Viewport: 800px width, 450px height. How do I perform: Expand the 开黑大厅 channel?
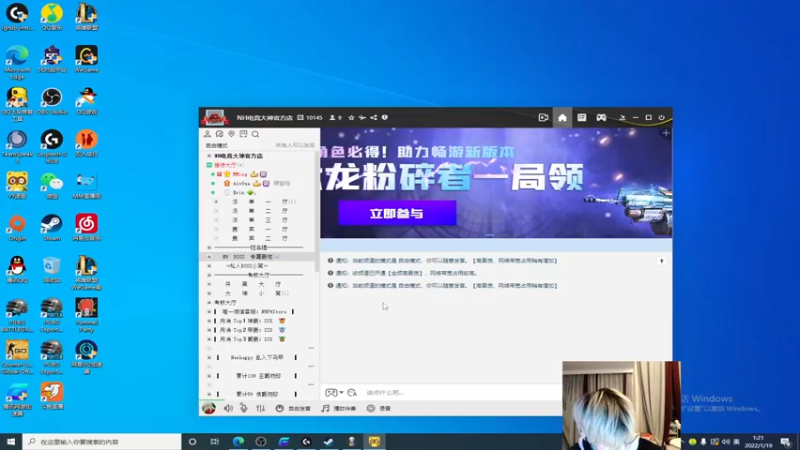click(209, 284)
